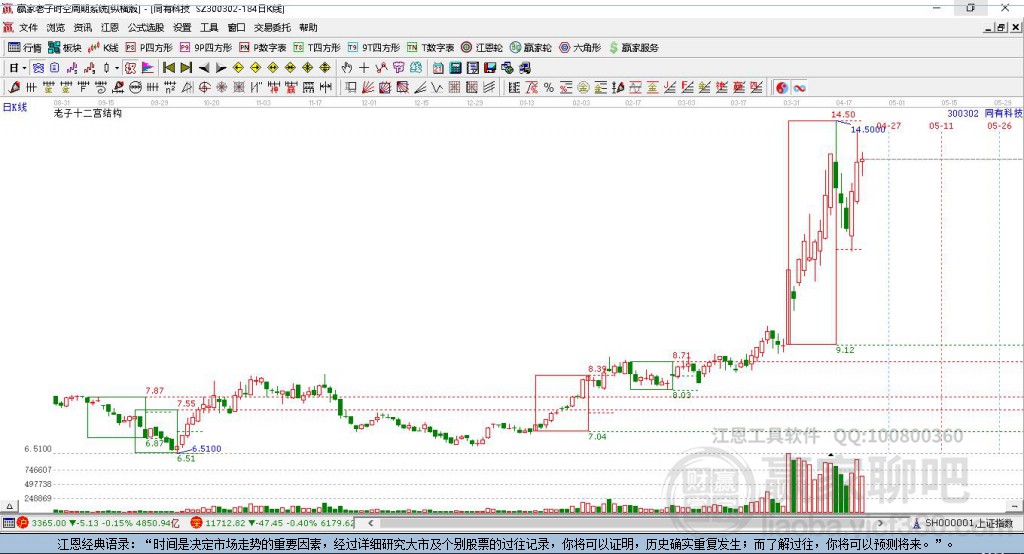This screenshot has width=1024, height=554.
Task: Select the hand pan tool
Action: click(346, 68)
